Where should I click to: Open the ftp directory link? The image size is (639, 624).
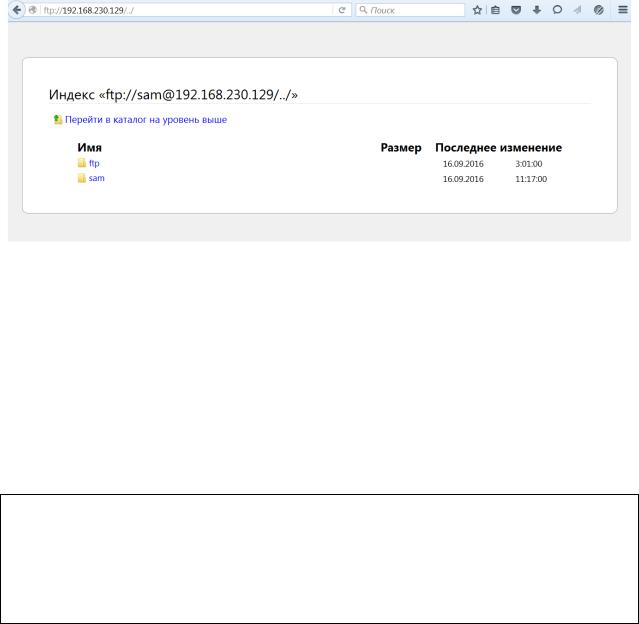click(x=94, y=163)
